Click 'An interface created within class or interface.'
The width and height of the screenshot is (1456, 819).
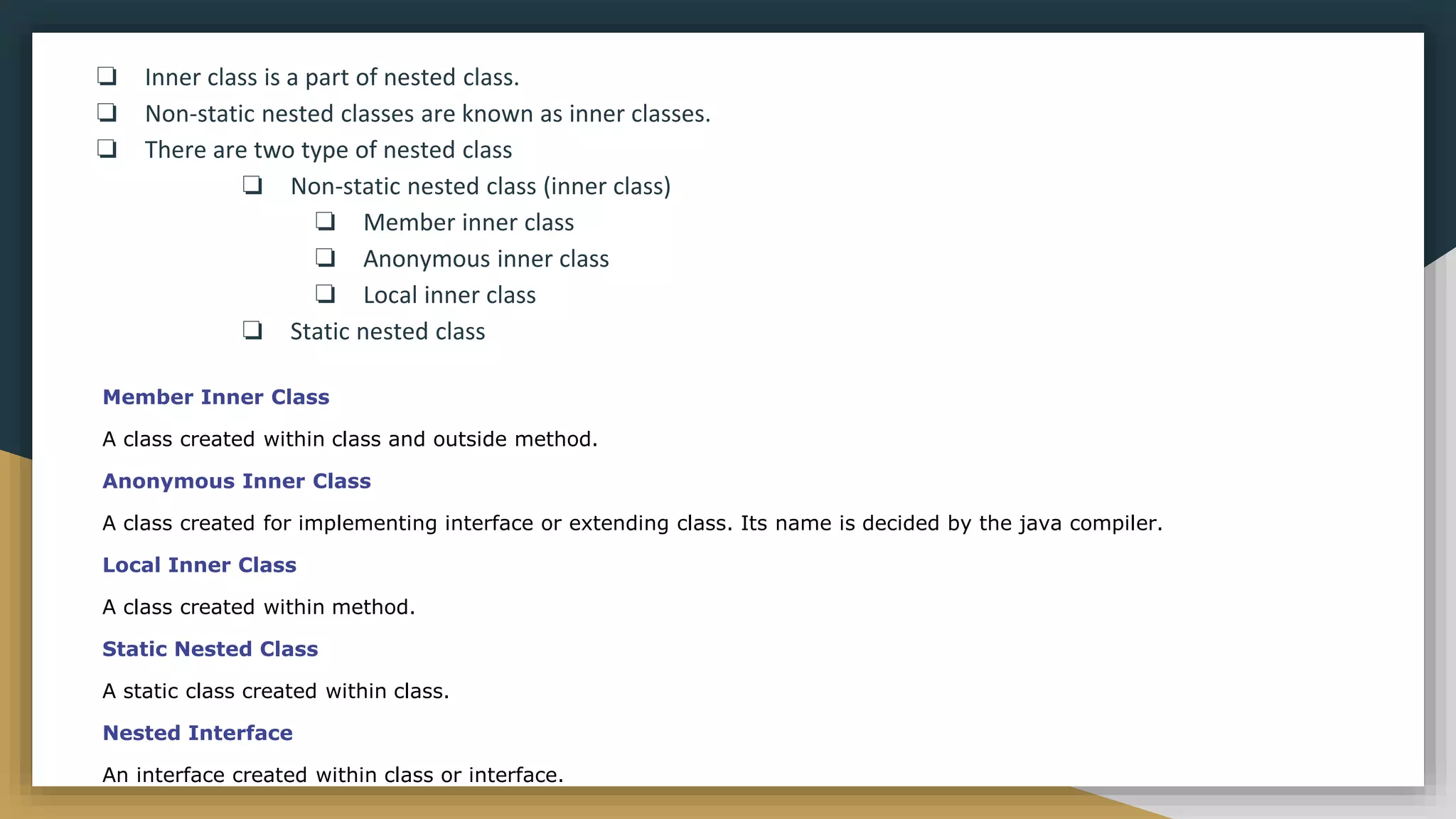click(x=333, y=775)
